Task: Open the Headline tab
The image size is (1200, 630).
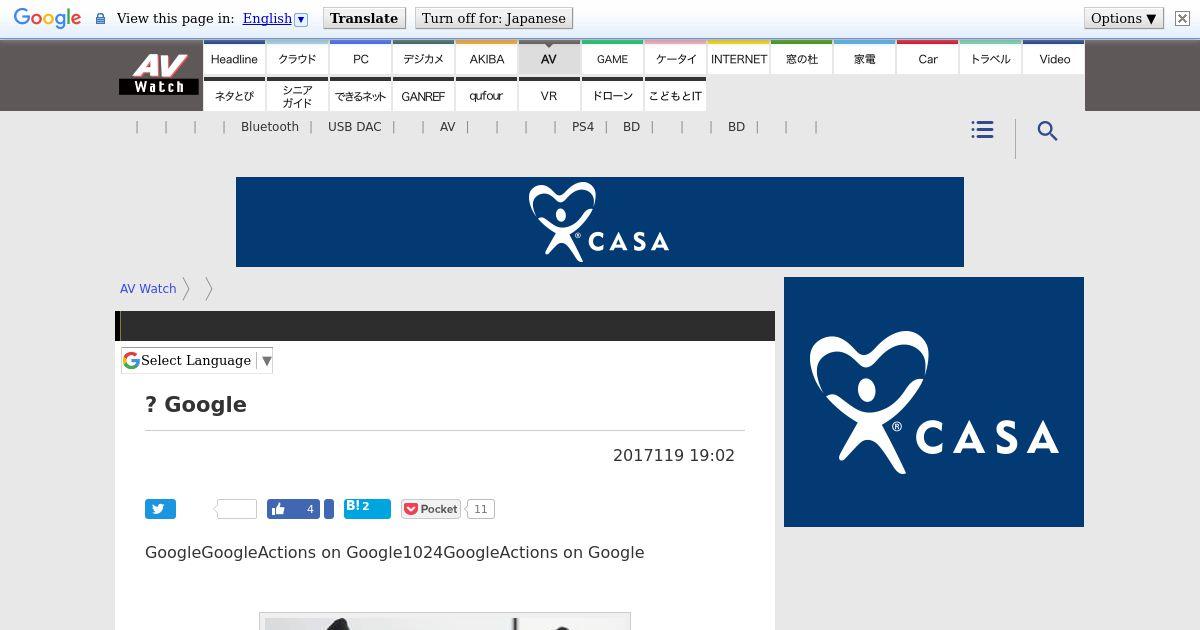Action: (x=234, y=58)
